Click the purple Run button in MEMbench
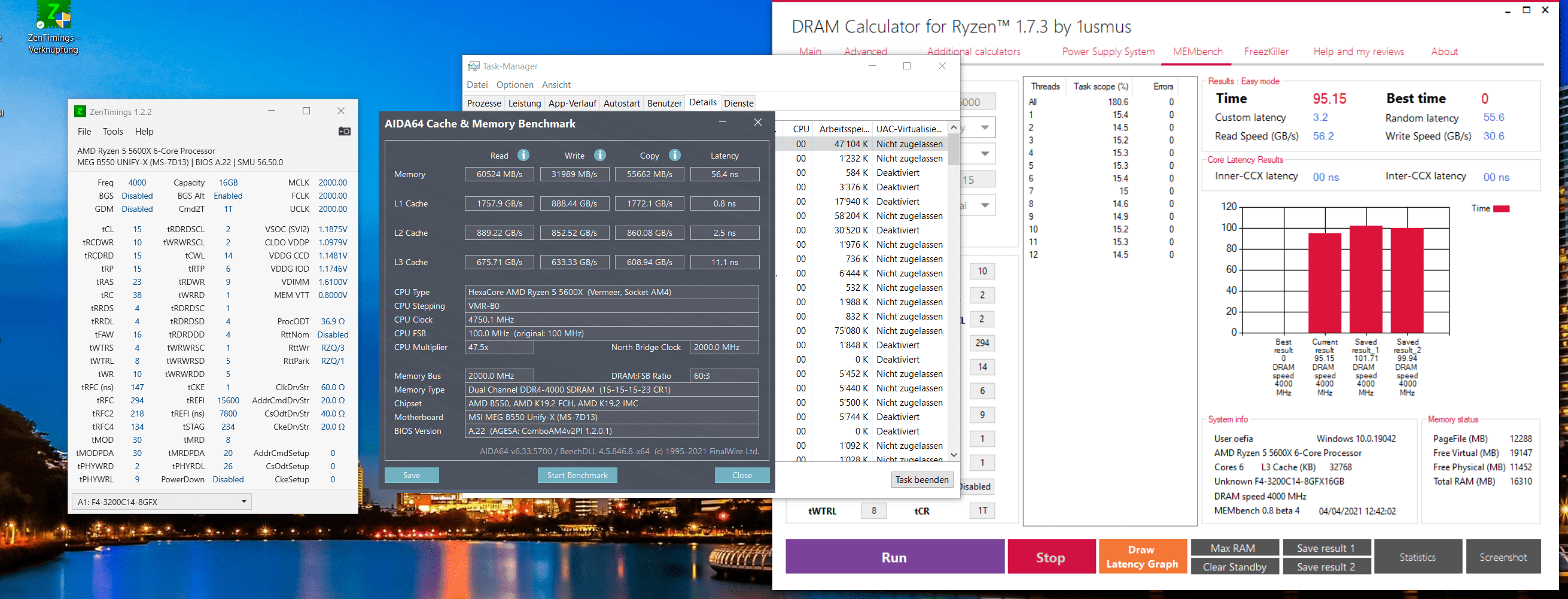The image size is (1568, 599). pyautogui.click(x=894, y=557)
